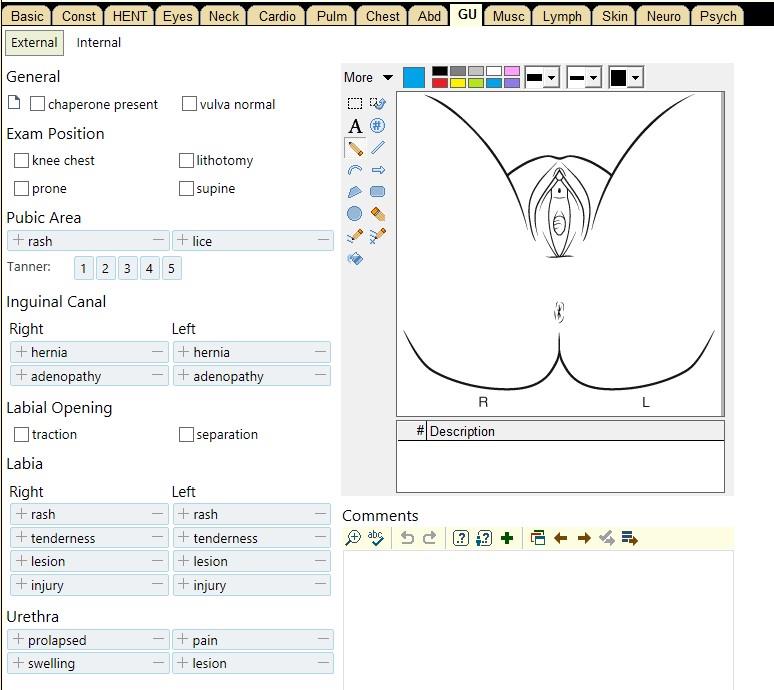The width and height of the screenshot is (774, 690).
Task: Select the numbered marker tool
Action: 378,126
